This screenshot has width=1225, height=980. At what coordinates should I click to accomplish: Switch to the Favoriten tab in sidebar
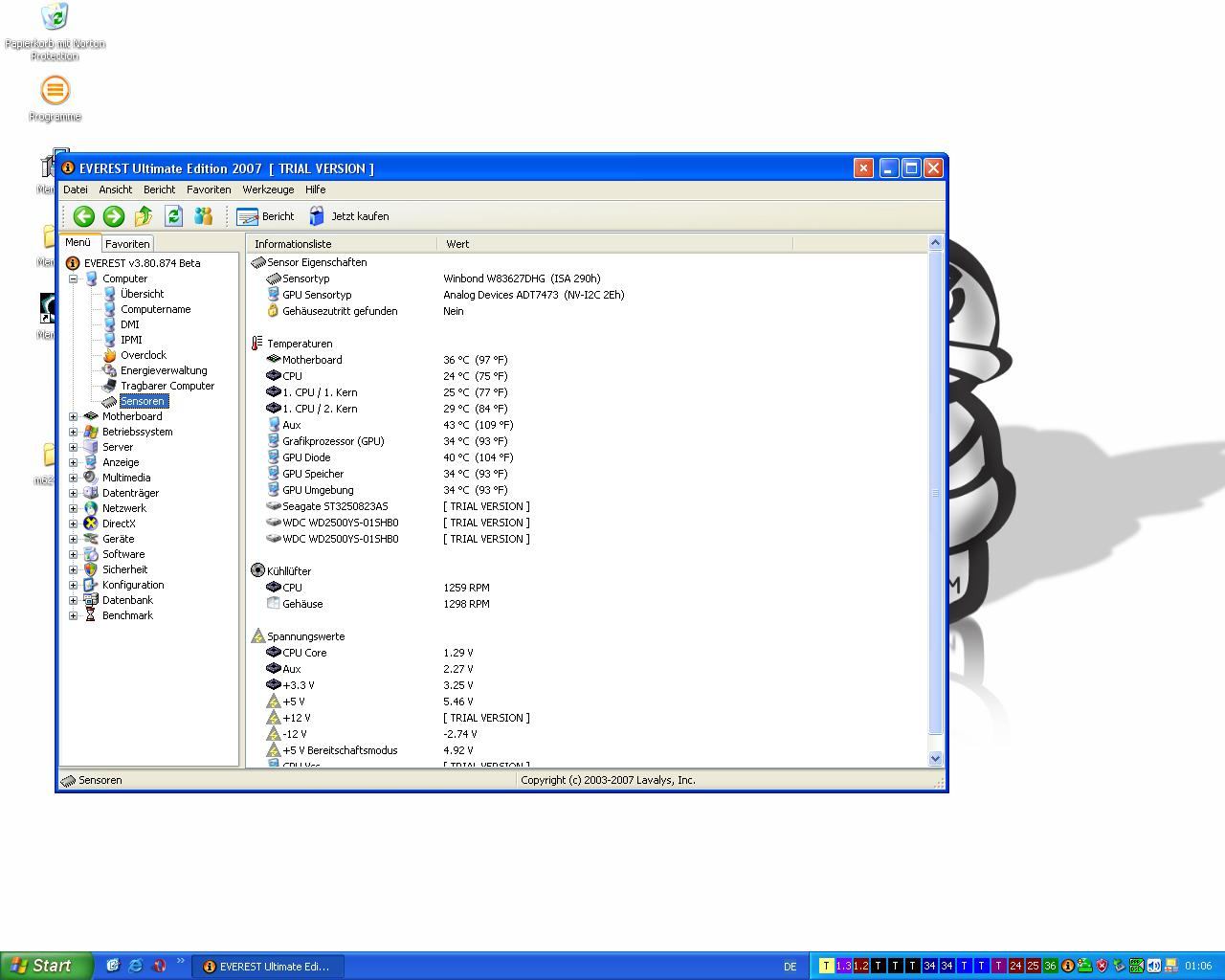pos(127,244)
